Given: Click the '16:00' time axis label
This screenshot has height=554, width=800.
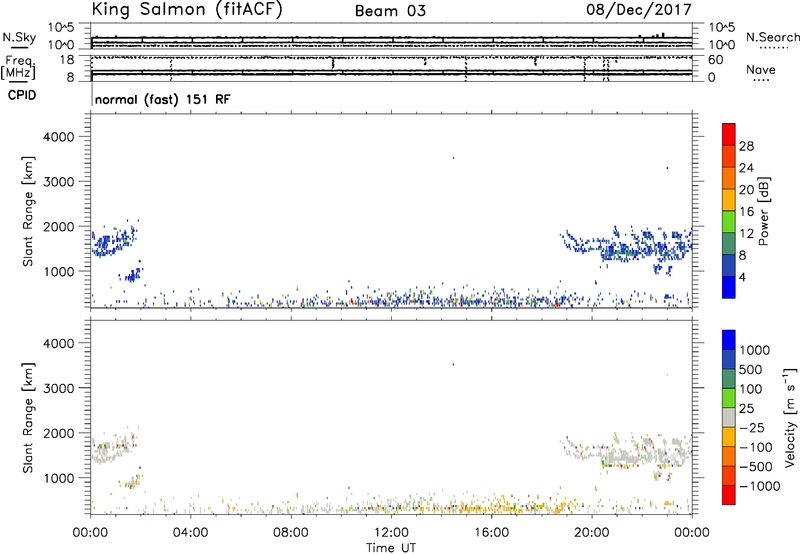Looking at the screenshot, I should pos(491,533).
